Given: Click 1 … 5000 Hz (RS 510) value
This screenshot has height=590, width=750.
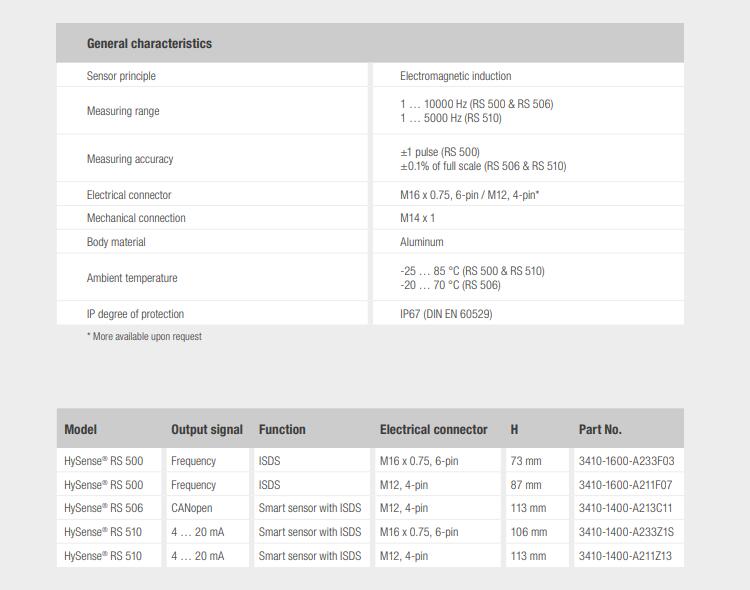Looking at the screenshot, I should [x=451, y=118].
